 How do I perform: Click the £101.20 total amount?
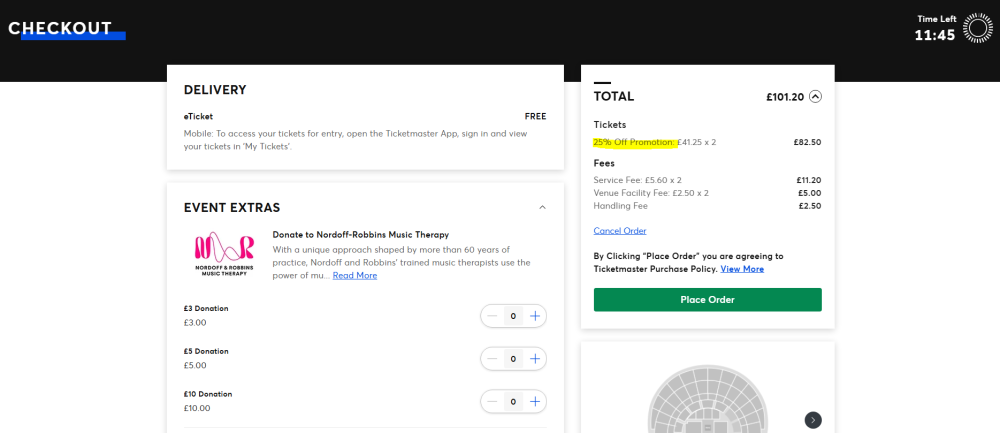point(785,97)
